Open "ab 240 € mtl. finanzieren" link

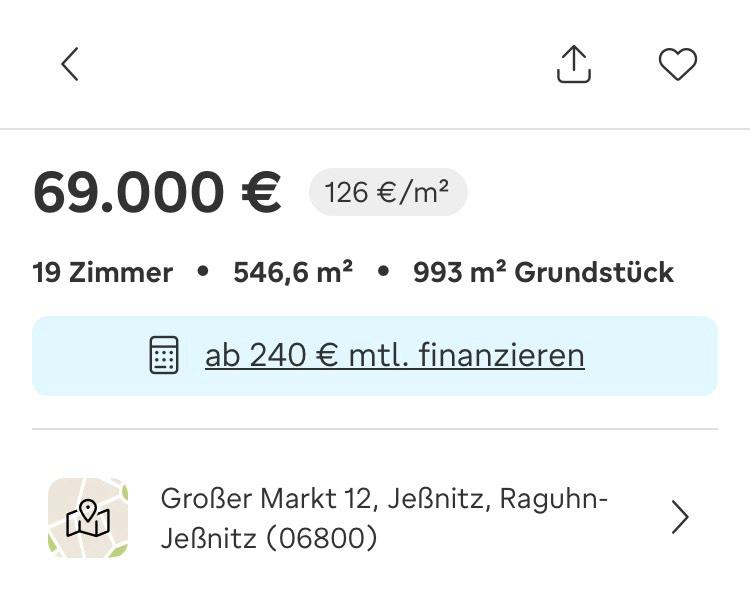click(x=394, y=355)
